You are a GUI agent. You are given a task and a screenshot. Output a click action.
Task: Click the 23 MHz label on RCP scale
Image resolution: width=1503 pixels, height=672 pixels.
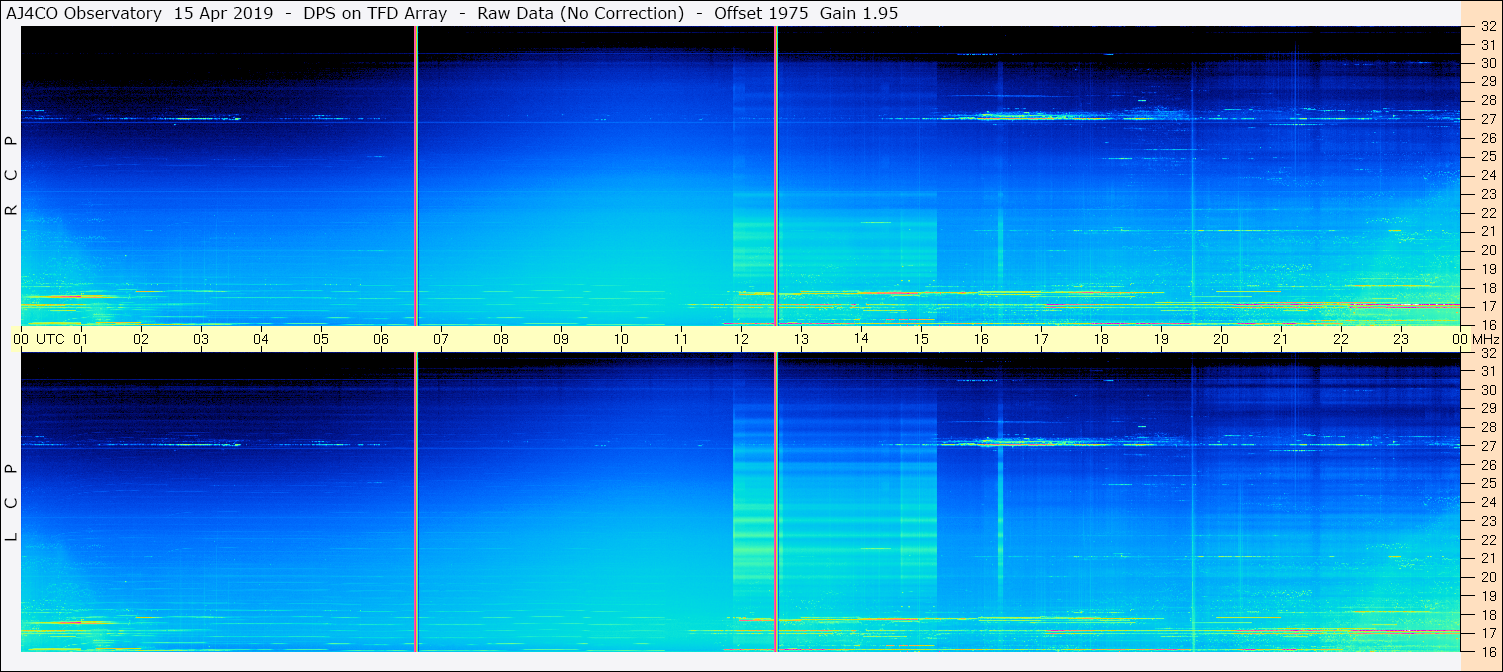click(1487, 194)
